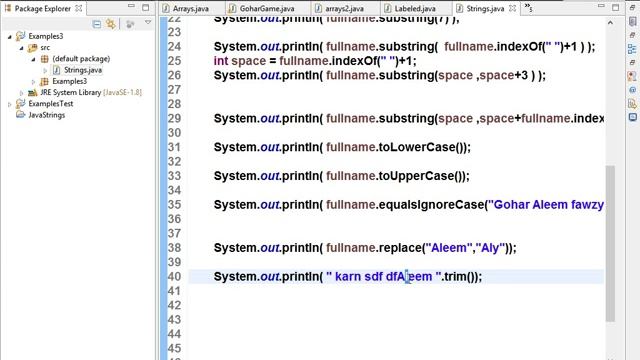The width and height of the screenshot is (640, 360).
Task: Click the Collapse All icon in Package Explorer
Action: click(97, 24)
